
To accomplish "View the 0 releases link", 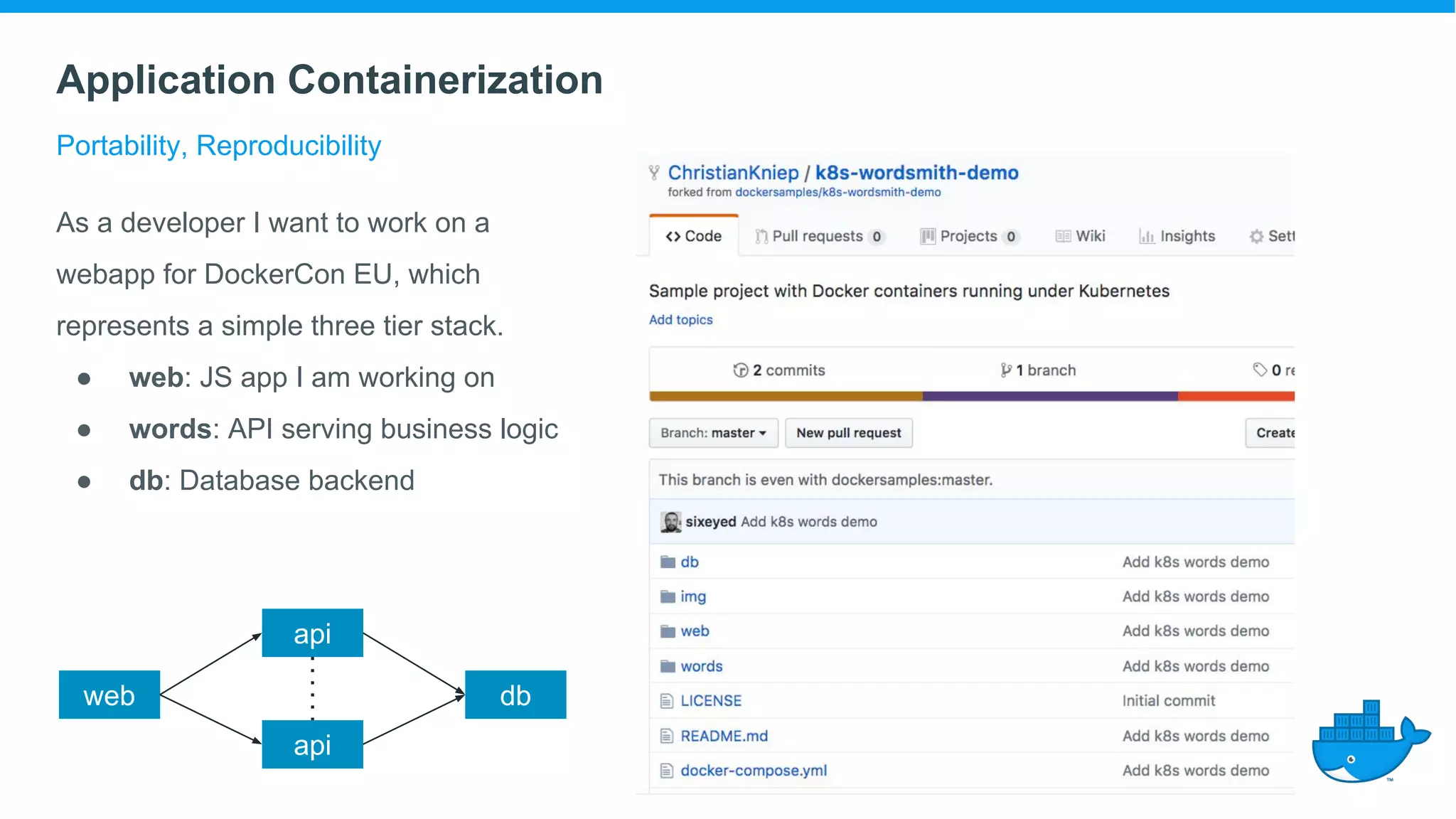I will click(x=1274, y=370).
